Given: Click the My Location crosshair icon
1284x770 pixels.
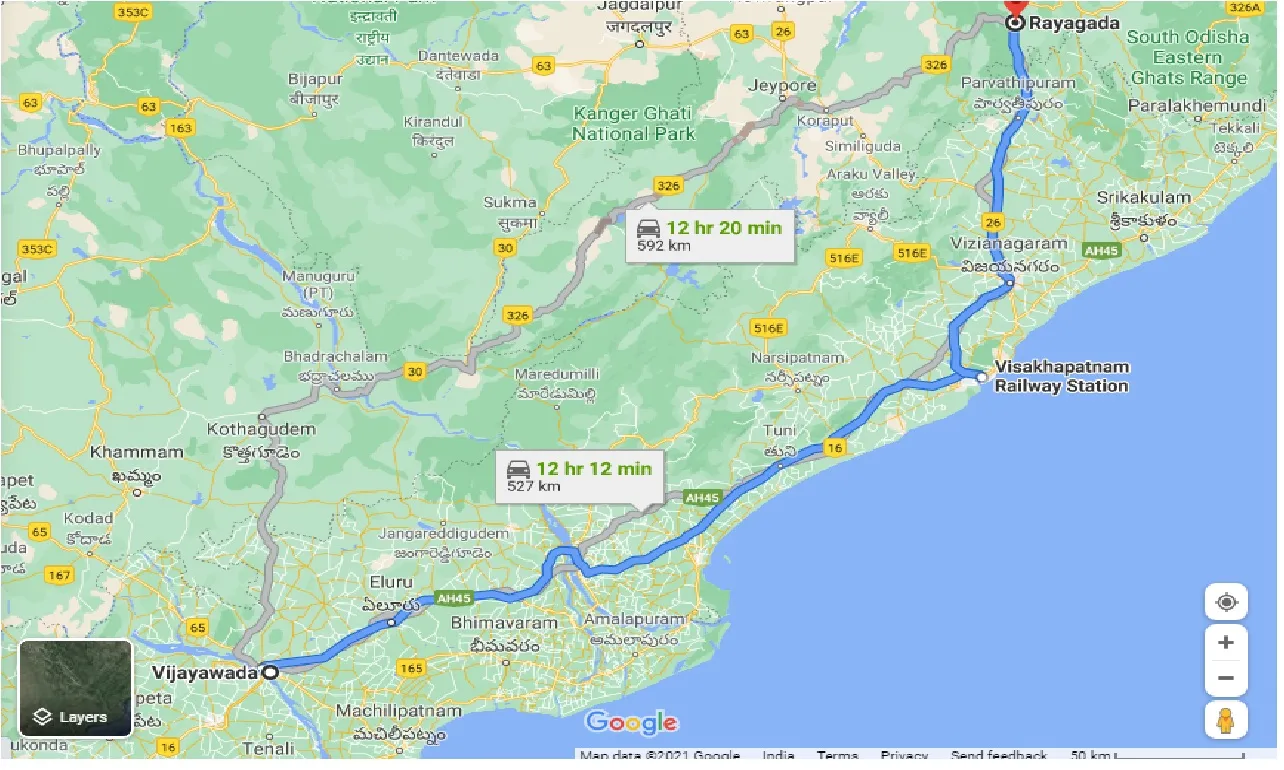Looking at the screenshot, I should (1226, 601).
